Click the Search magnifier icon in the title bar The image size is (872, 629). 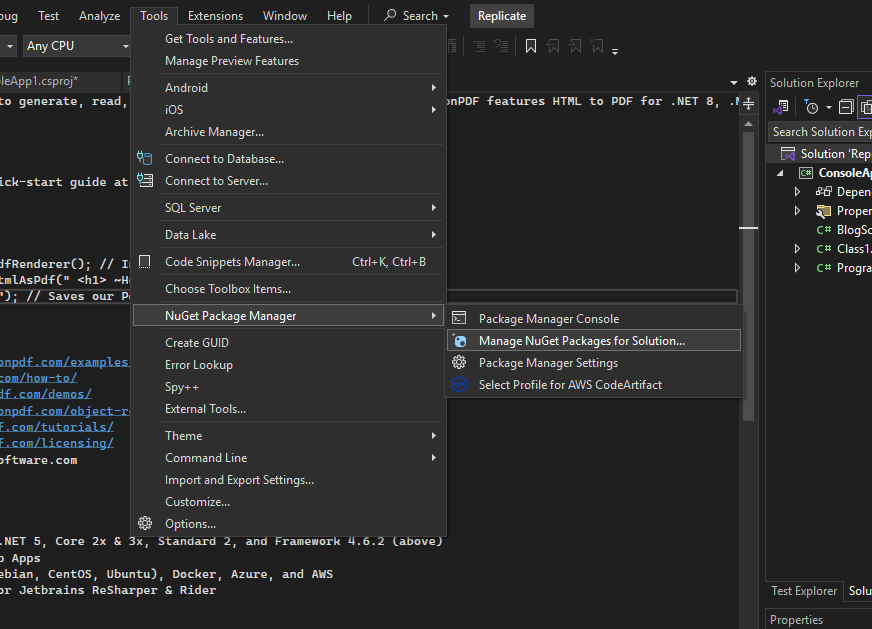click(390, 15)
